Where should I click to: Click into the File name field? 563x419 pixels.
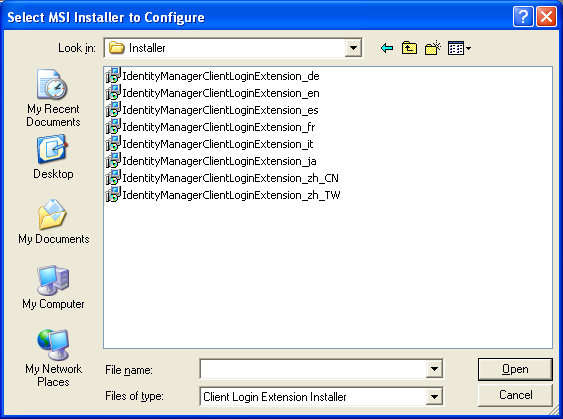pos(313,369)
